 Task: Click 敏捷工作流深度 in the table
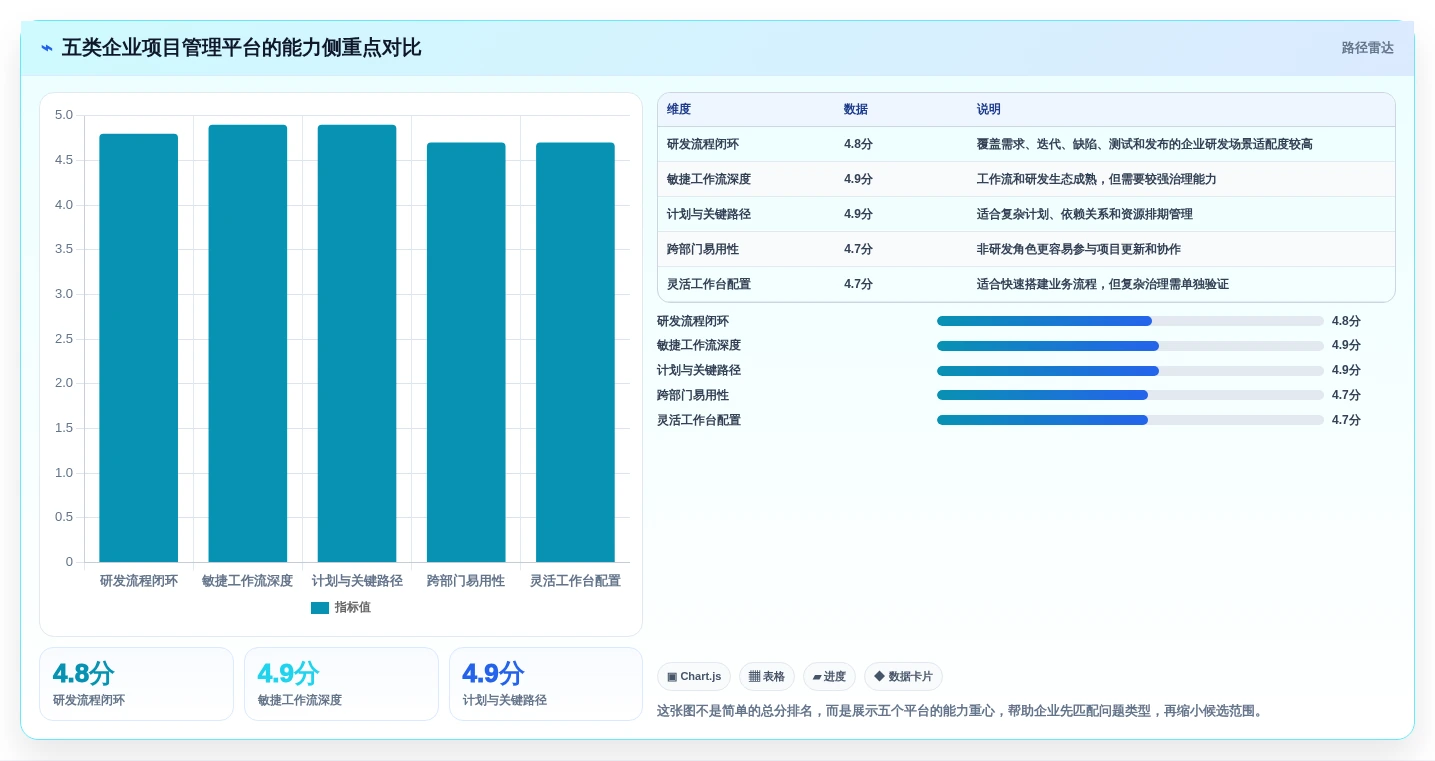click(x=709, y=179)
